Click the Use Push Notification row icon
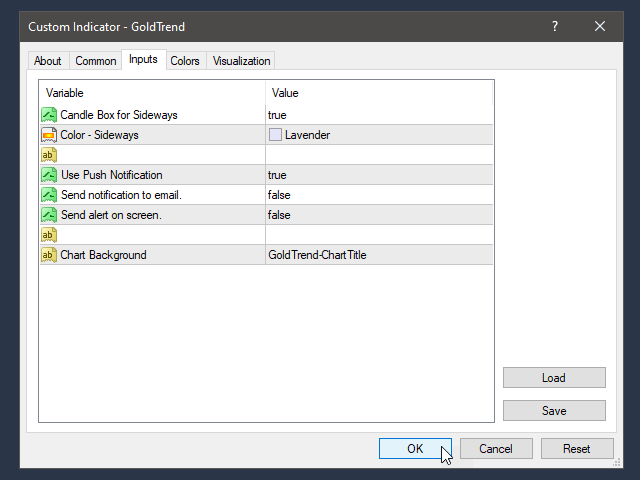Image resolution: width=640 pixels, height=480 pixels. coord(49,175)
